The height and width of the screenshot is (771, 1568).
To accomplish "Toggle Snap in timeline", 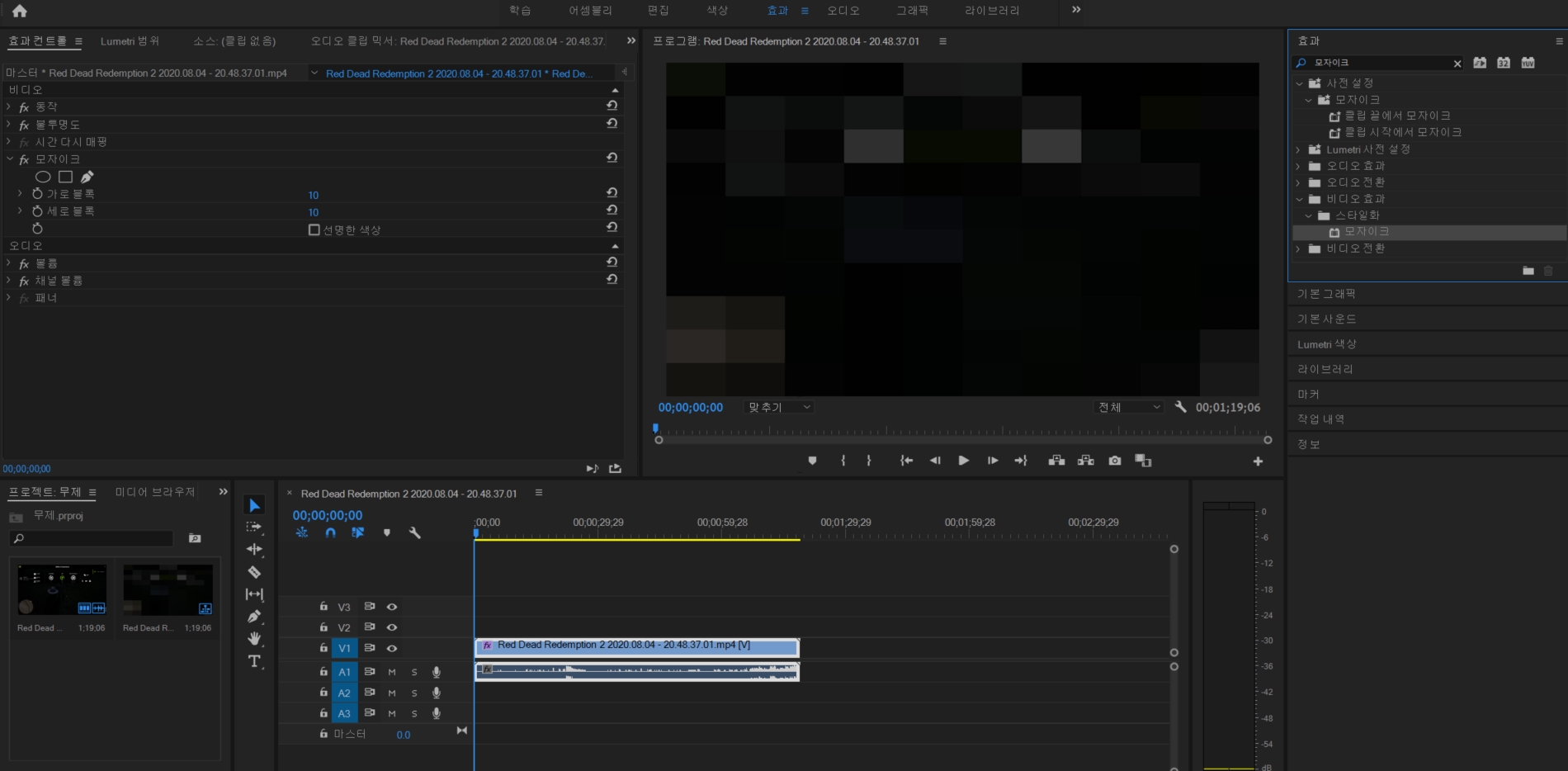I will [x=330, y=533].
